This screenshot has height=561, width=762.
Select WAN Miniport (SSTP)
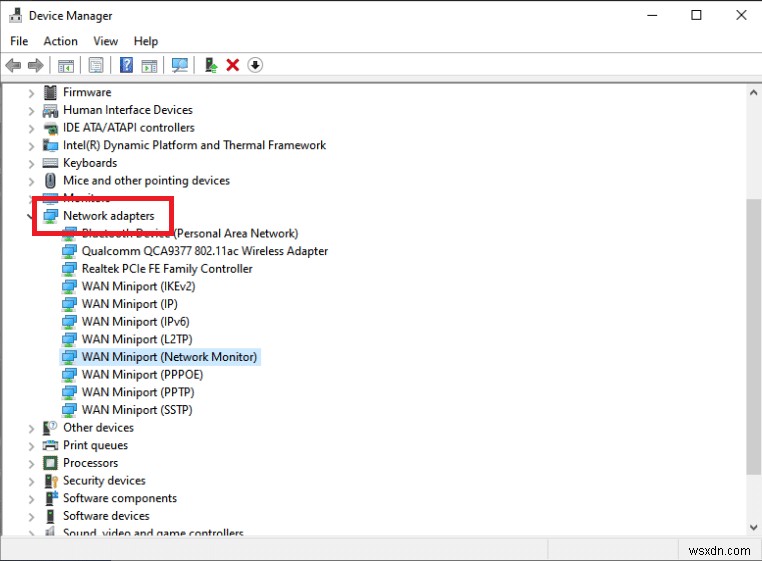pyautogui.click(x=137, y=410)
